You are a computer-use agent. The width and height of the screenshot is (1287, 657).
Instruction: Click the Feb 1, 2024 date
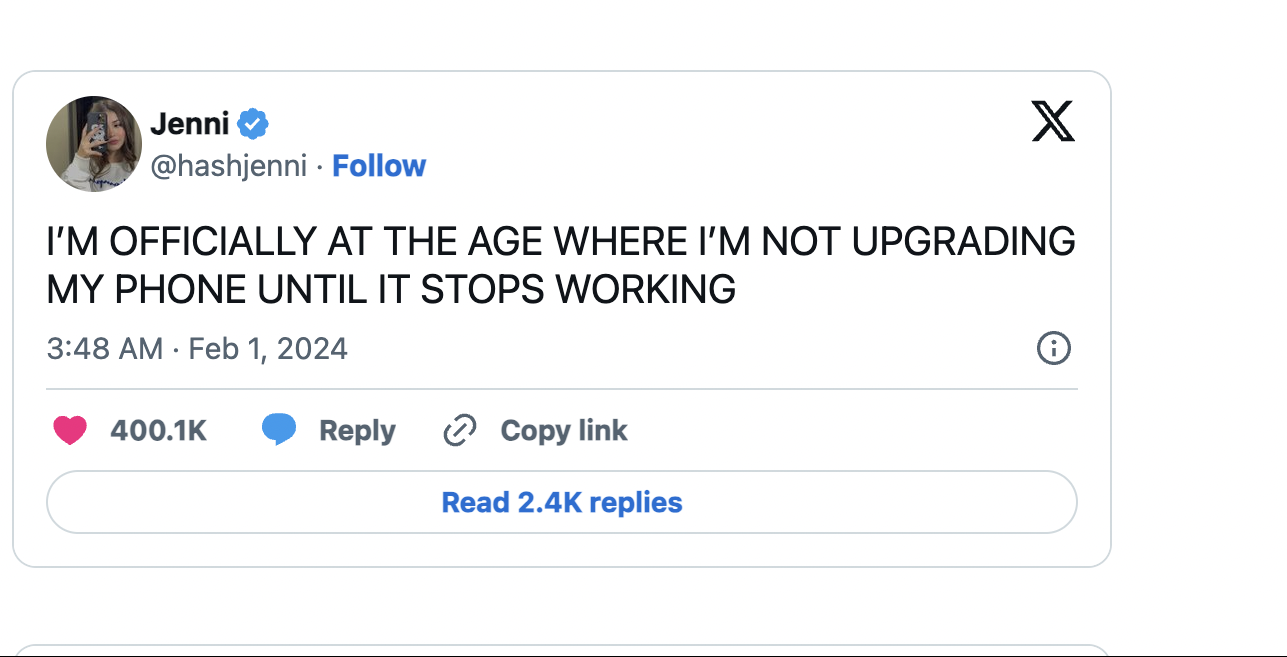pos(268,349)
